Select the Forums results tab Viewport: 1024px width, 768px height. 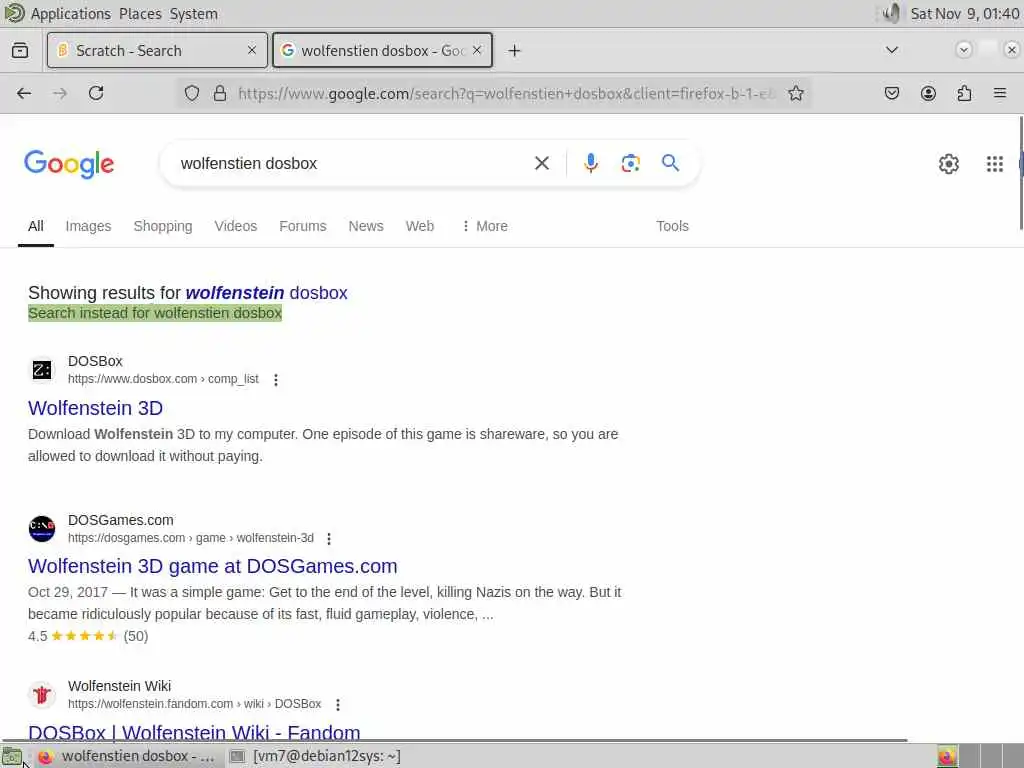(302, 226)
